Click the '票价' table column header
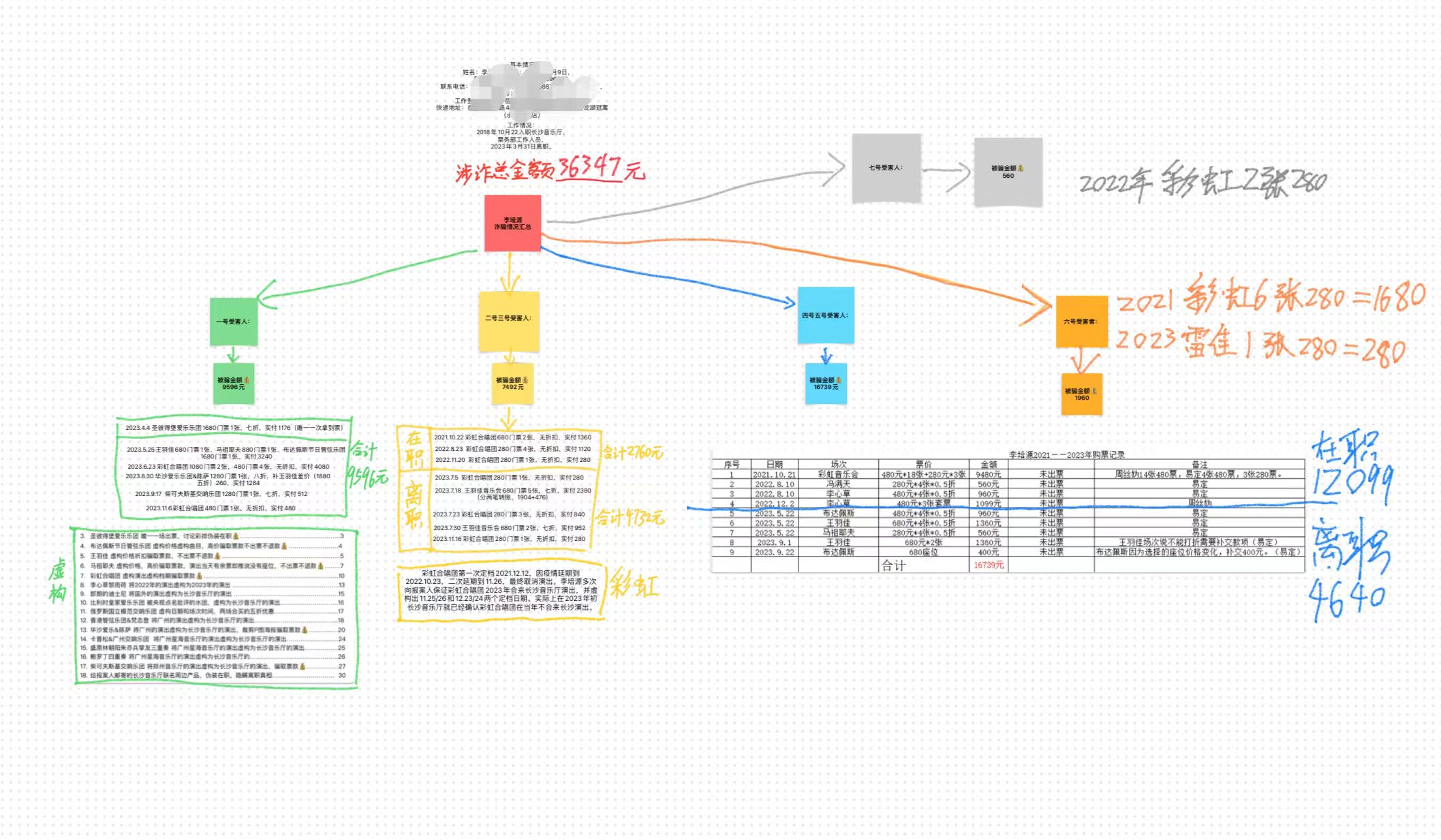The width and height of the screenshot is (1441, 840). tap(923, 464)
